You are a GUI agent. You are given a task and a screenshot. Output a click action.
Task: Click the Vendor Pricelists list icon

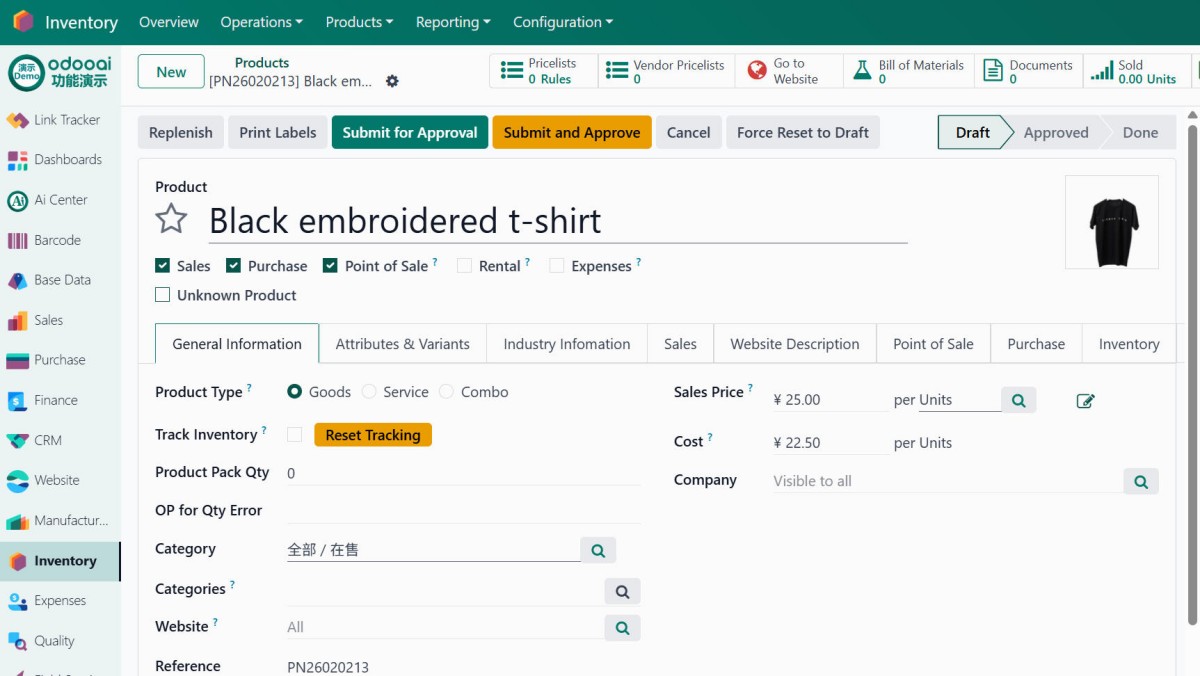point(617,71)
